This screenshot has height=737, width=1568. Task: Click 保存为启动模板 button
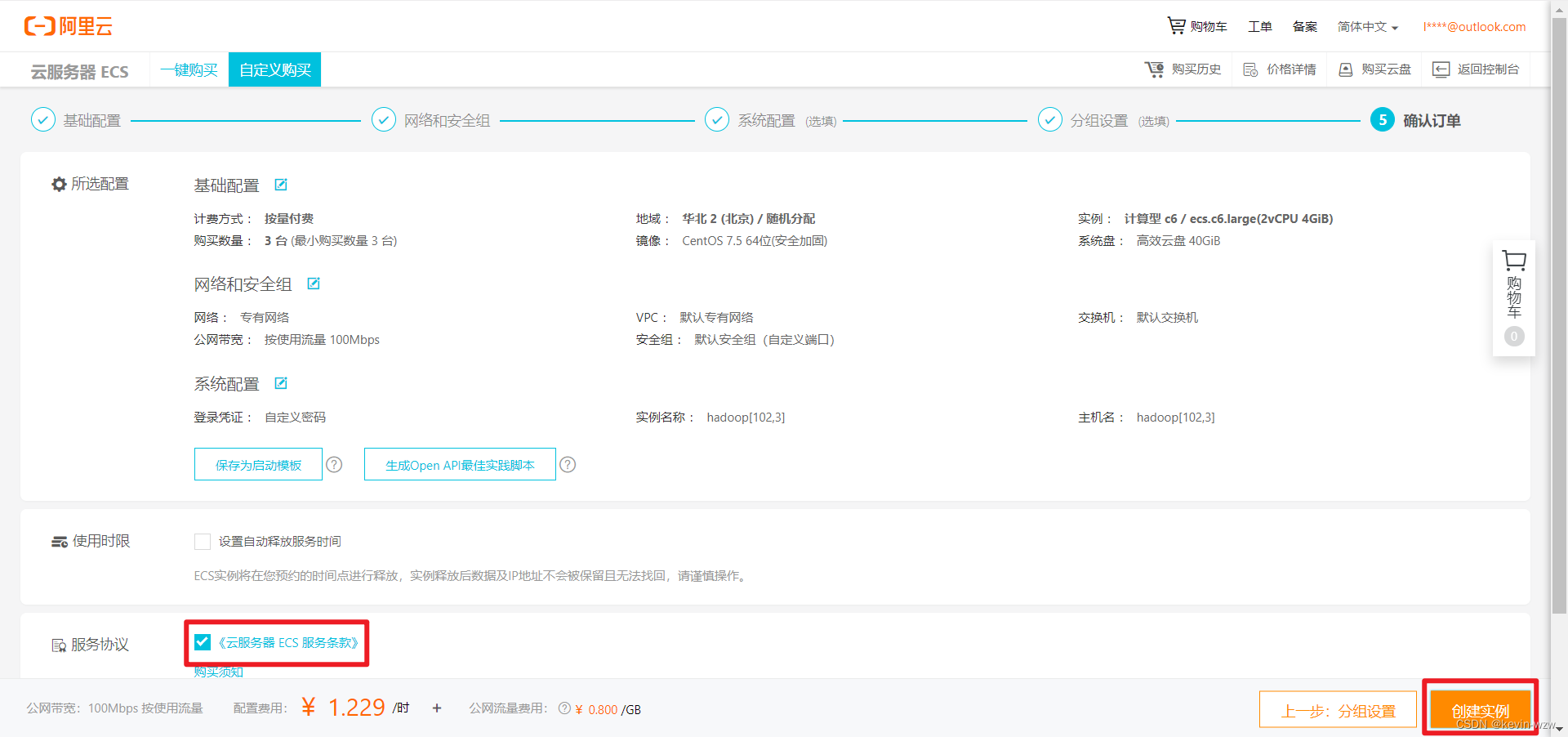(258, 464)
